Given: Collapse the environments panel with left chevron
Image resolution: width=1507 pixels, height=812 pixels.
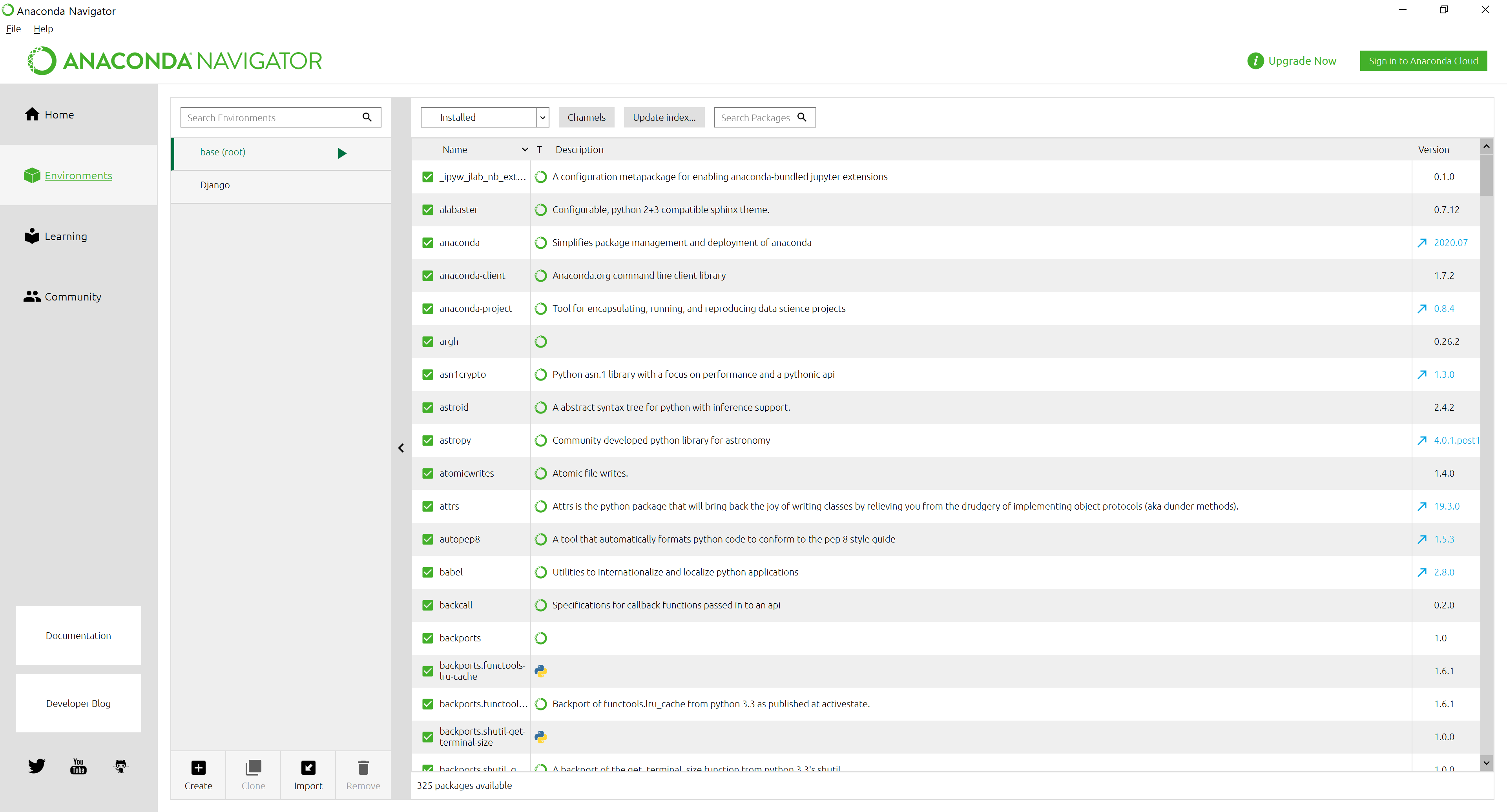Looking at the screenshot, I should (x=401, y=448).
